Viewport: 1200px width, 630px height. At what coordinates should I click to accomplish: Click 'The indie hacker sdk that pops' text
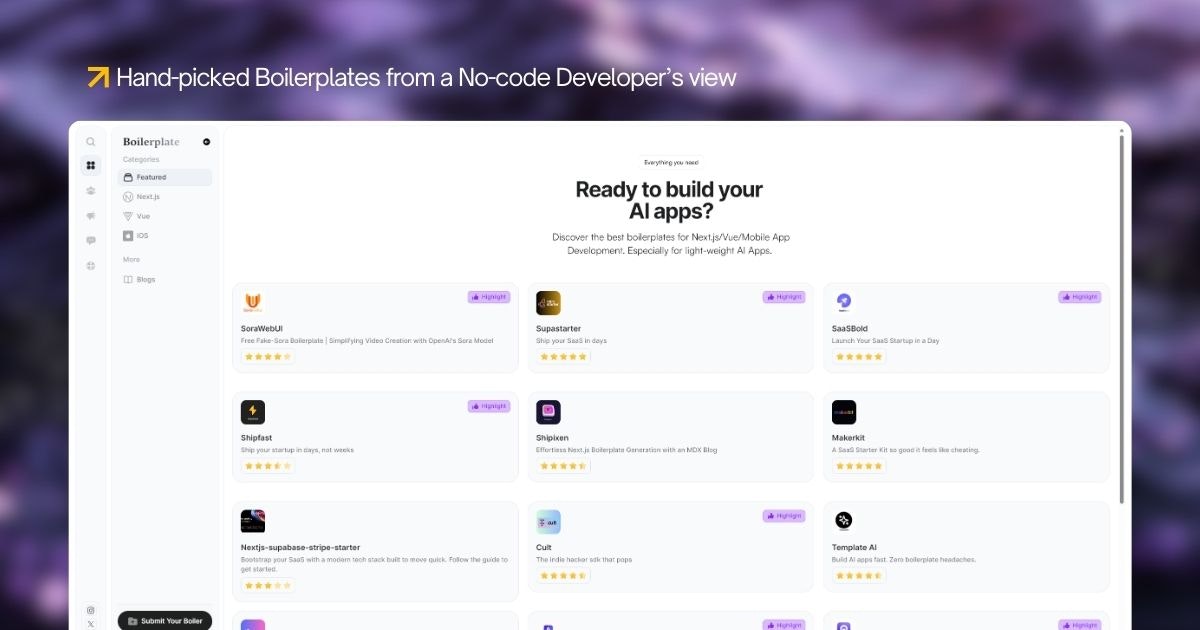(x=584, y=559)
